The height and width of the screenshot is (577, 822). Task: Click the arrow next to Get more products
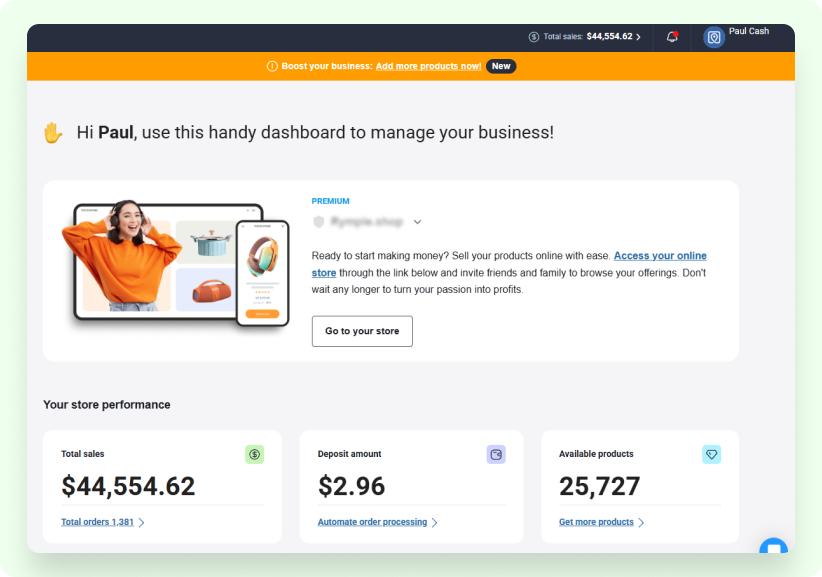tap(641, 522)
